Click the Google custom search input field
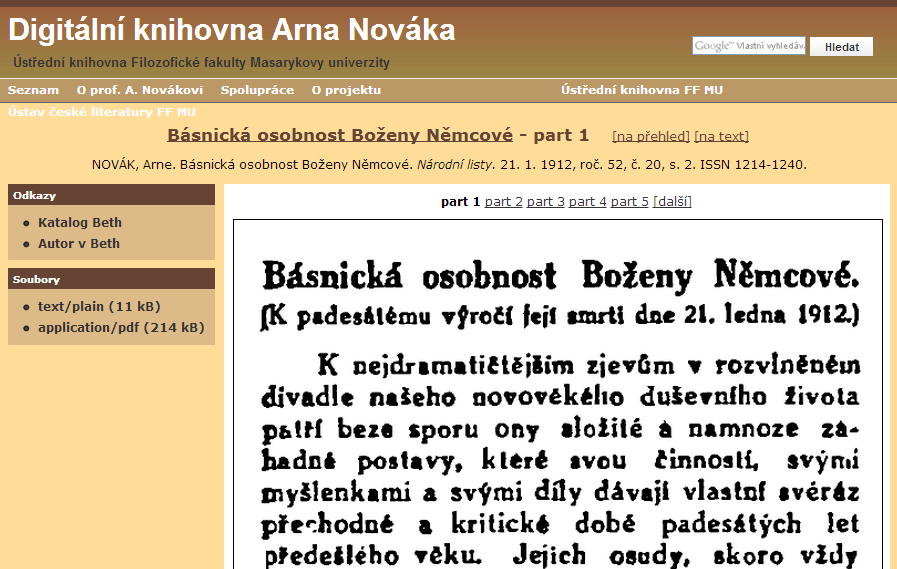The height and width of the screenshot is (569, 897). click(748, 46)
